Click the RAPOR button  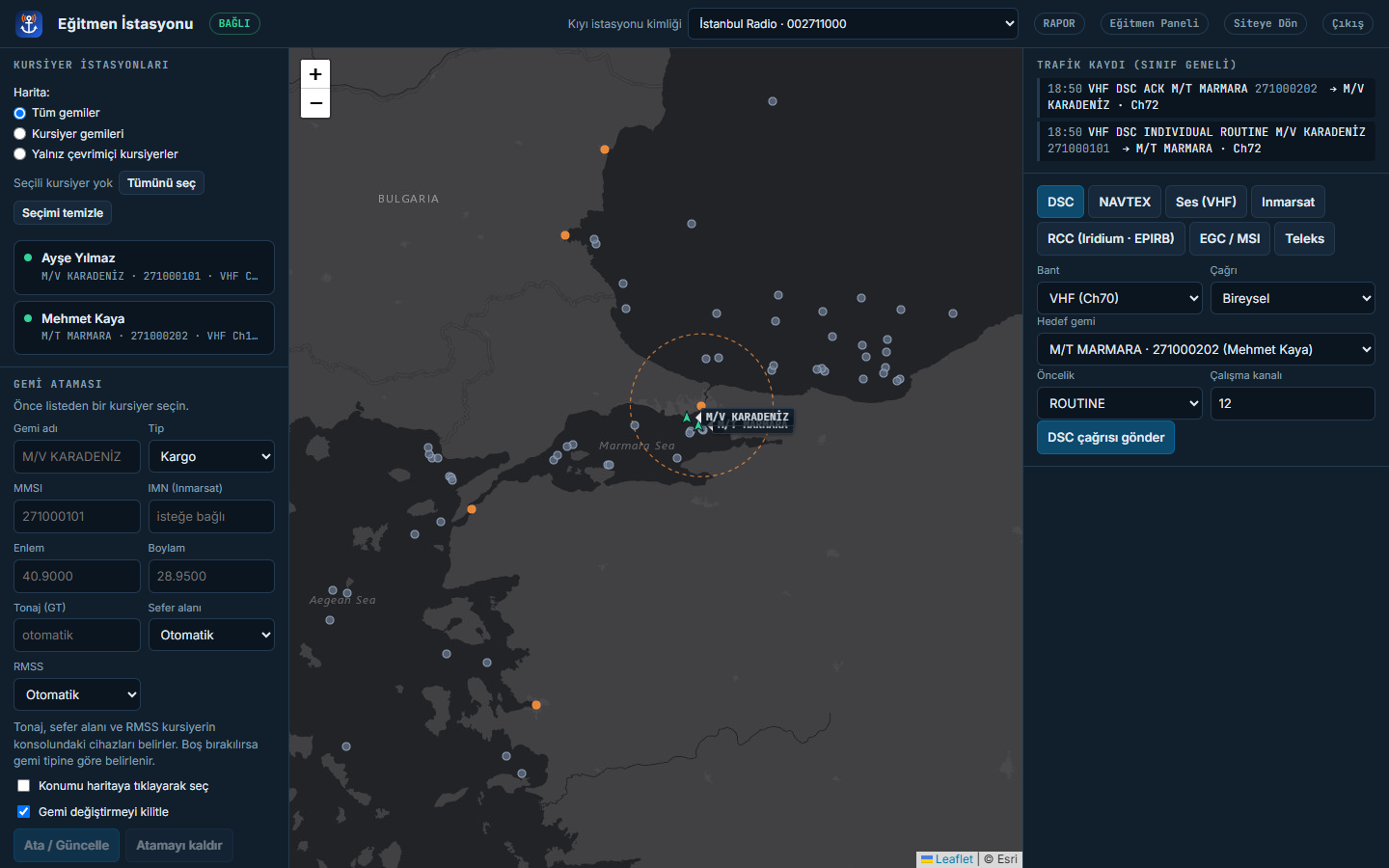click(1059, 24)
